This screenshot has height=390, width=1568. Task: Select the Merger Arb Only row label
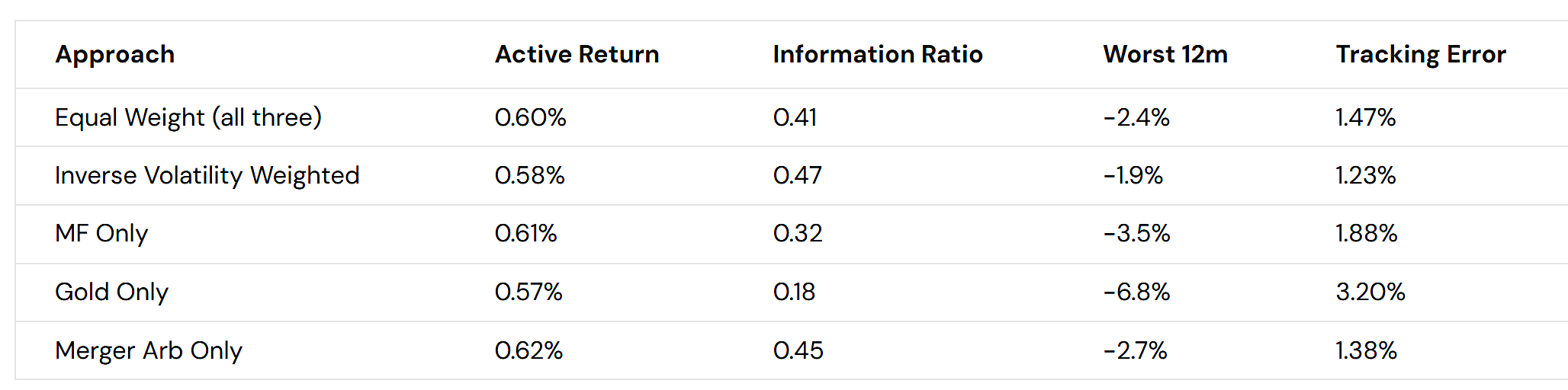(x=149, y=350)
